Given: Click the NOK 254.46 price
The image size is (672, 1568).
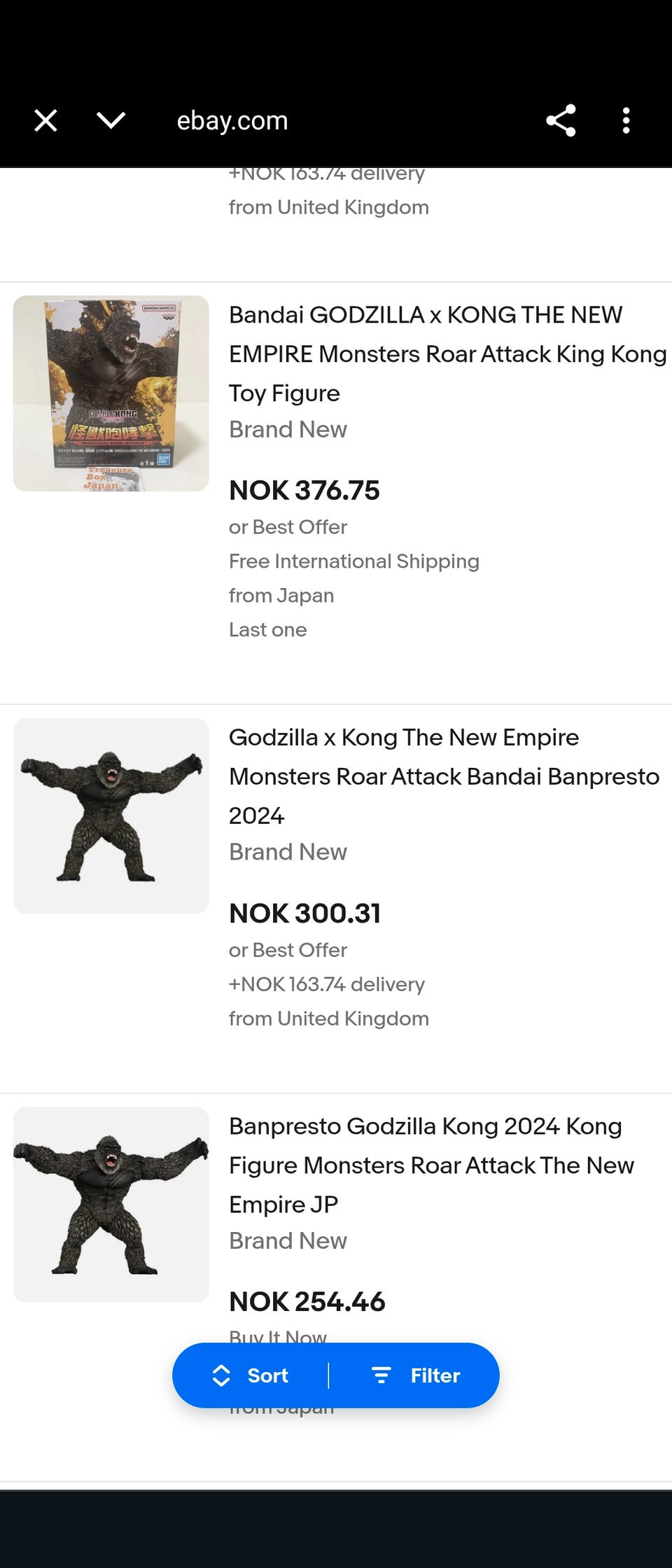Looking at the screenshot, I should coord(307,1302).
